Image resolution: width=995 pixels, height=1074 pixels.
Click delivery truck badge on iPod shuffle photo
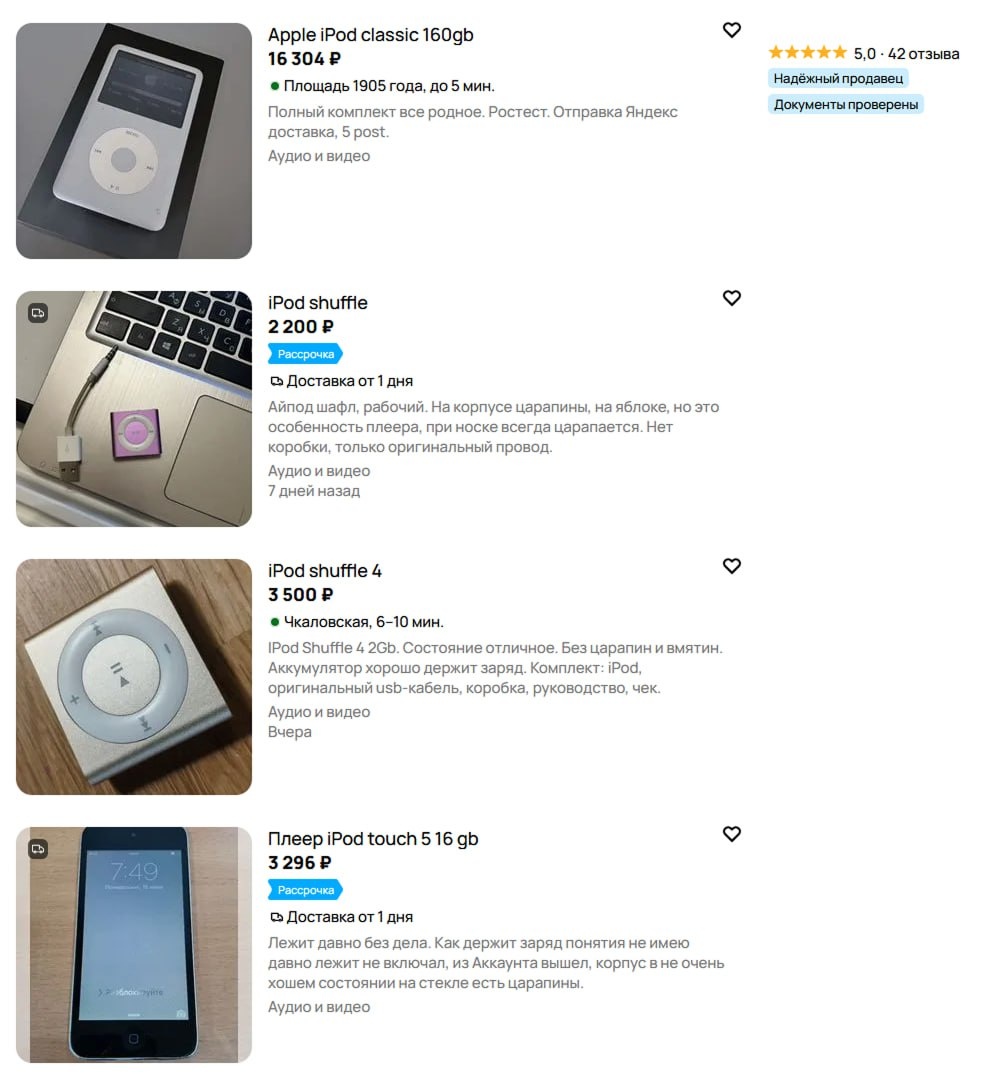[x=38, y=313]
